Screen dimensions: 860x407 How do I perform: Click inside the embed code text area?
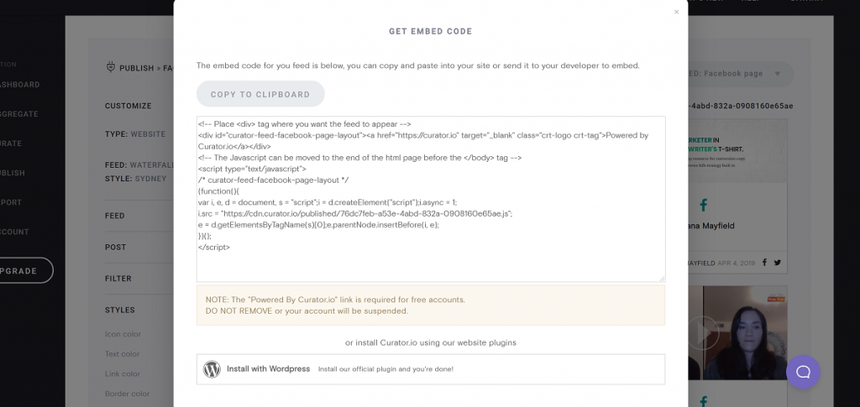pyautogui.click(x=430, y=198)
